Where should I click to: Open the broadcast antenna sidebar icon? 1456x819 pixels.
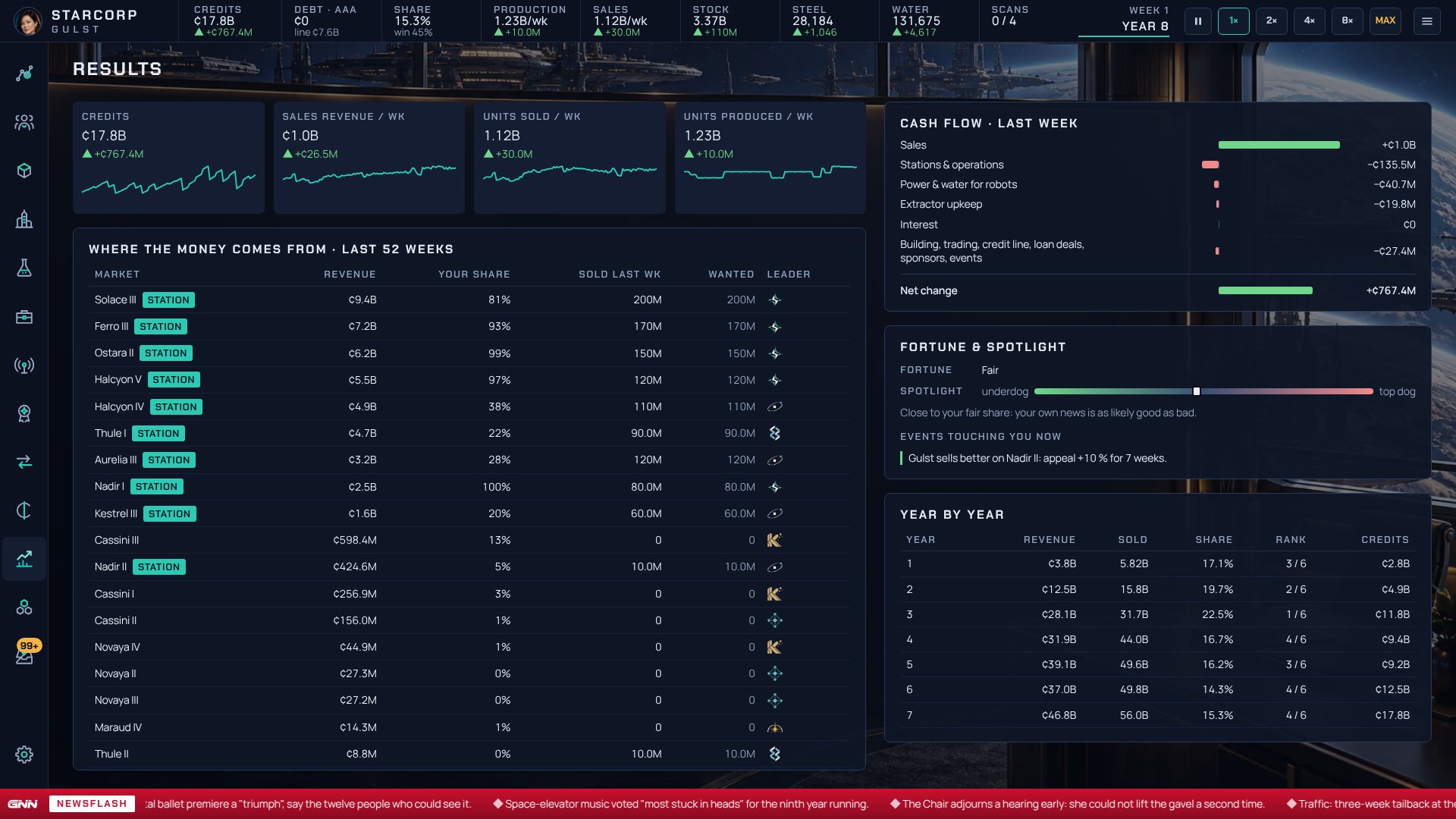point(24,366)
